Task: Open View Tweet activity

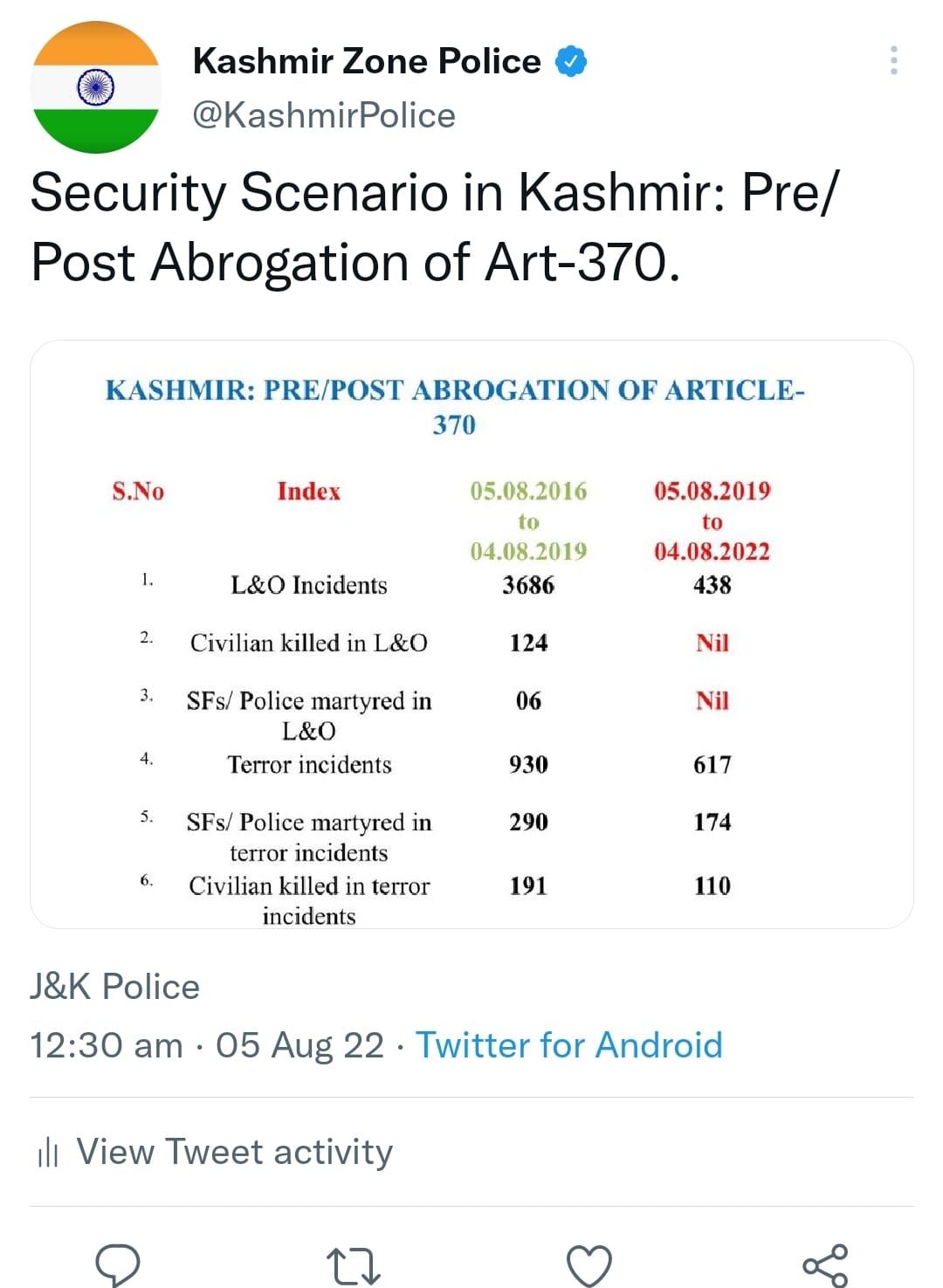Action: pos(234,1152)
